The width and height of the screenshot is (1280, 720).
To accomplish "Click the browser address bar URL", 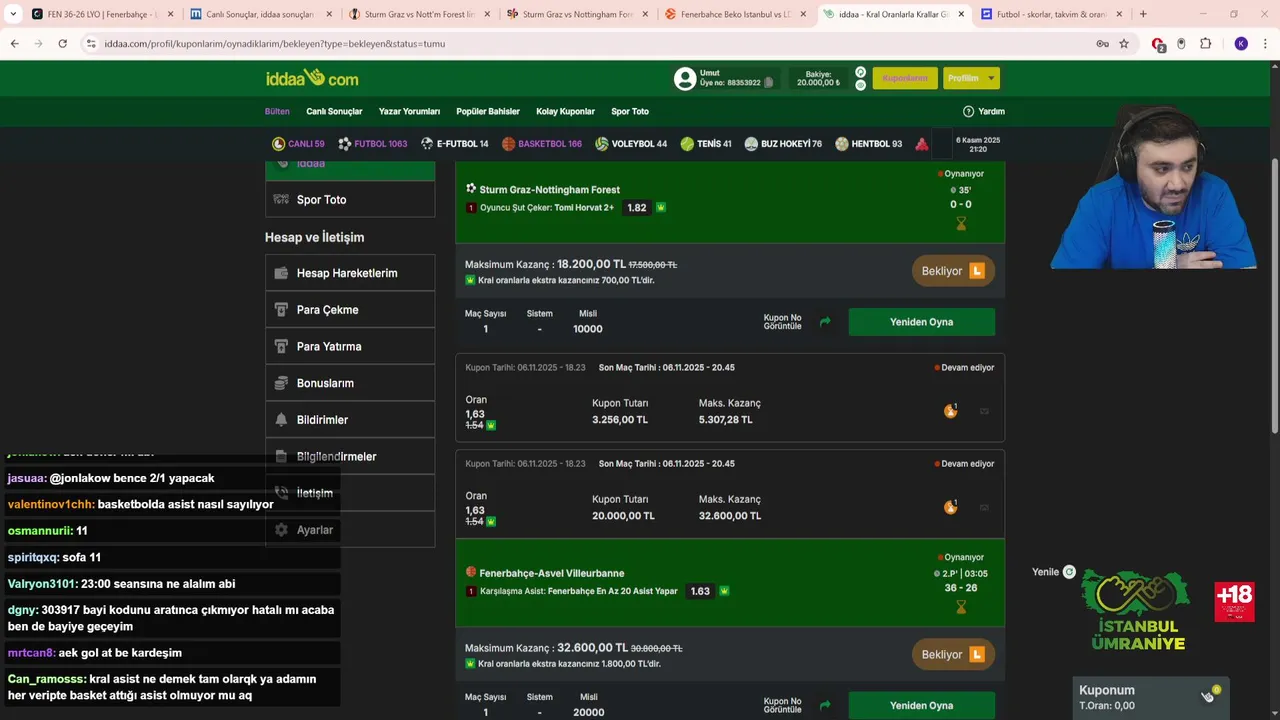I will click(x=275, y=44).
